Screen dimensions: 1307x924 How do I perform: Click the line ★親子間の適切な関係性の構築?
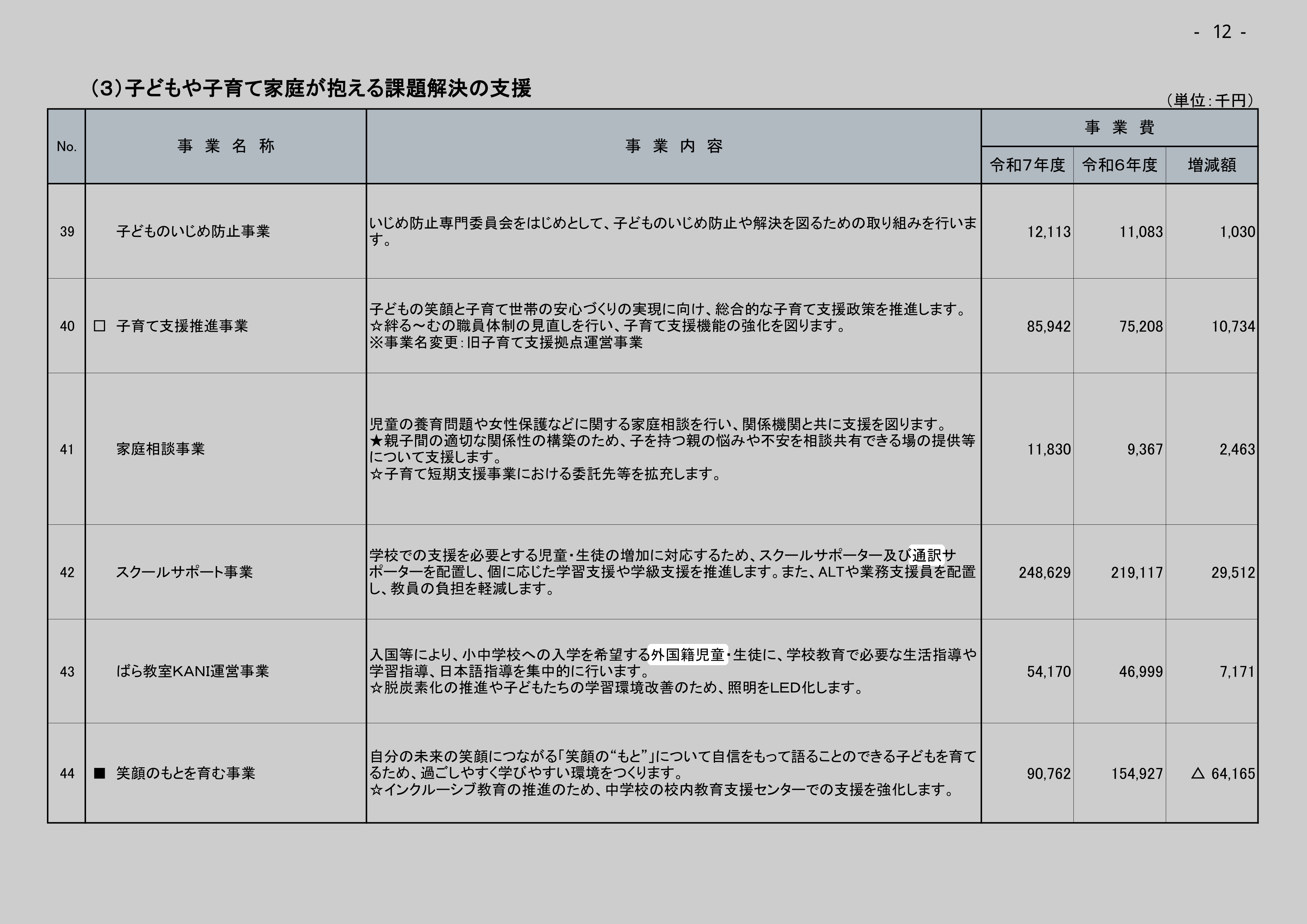pyautogui.click(x=672, y=441)
